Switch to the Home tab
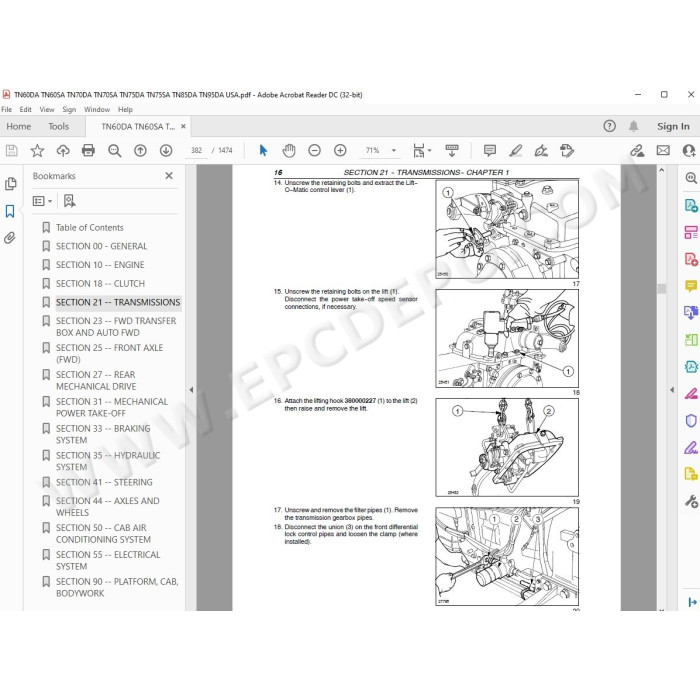Screen dimensions: 700x700 point(19,126)
